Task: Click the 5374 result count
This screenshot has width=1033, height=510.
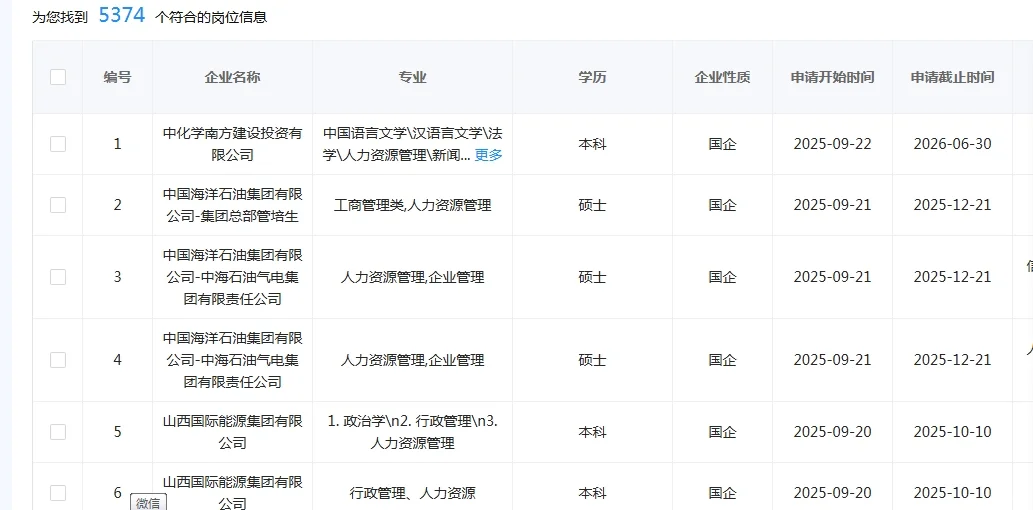Action: pos(122,14)
